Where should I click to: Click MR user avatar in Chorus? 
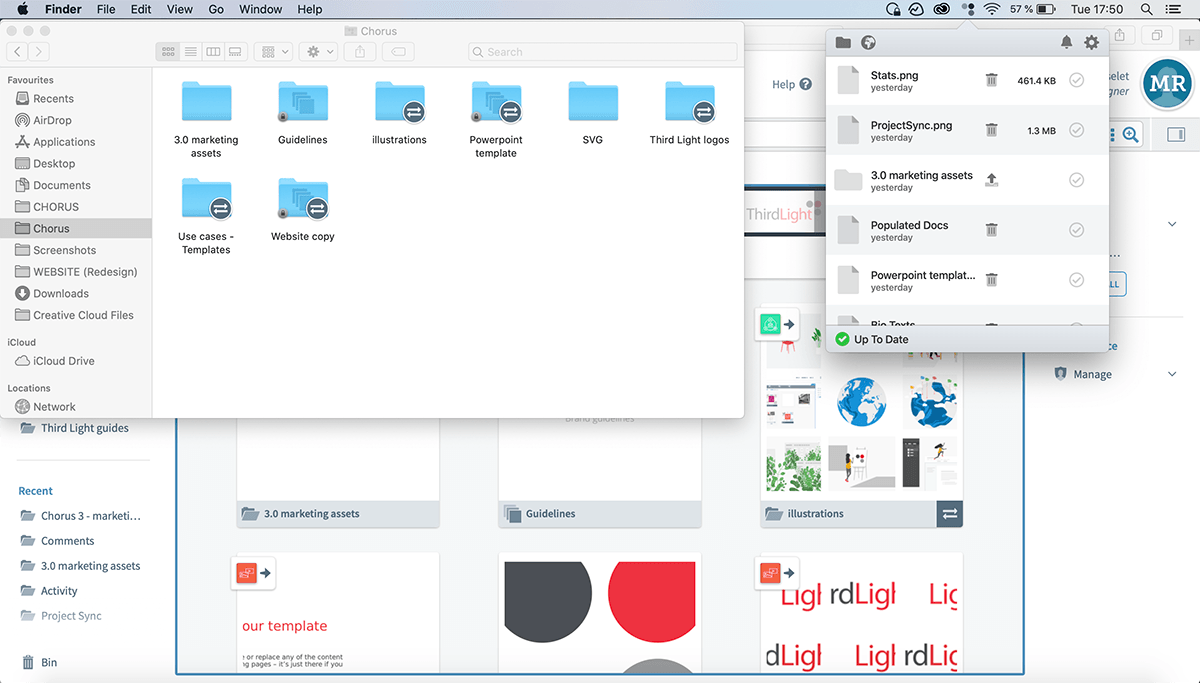click(x=1167, y=85)
